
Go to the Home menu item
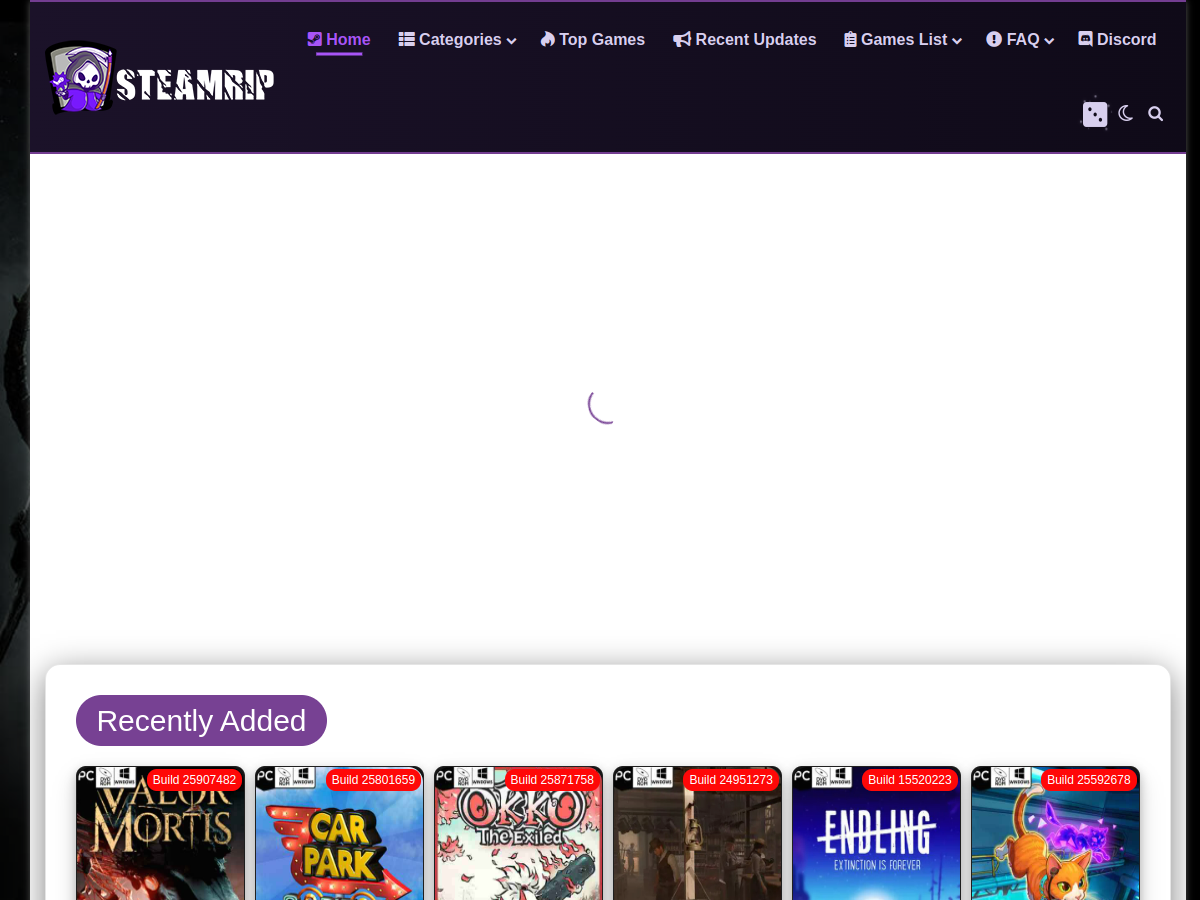[339, 40]
